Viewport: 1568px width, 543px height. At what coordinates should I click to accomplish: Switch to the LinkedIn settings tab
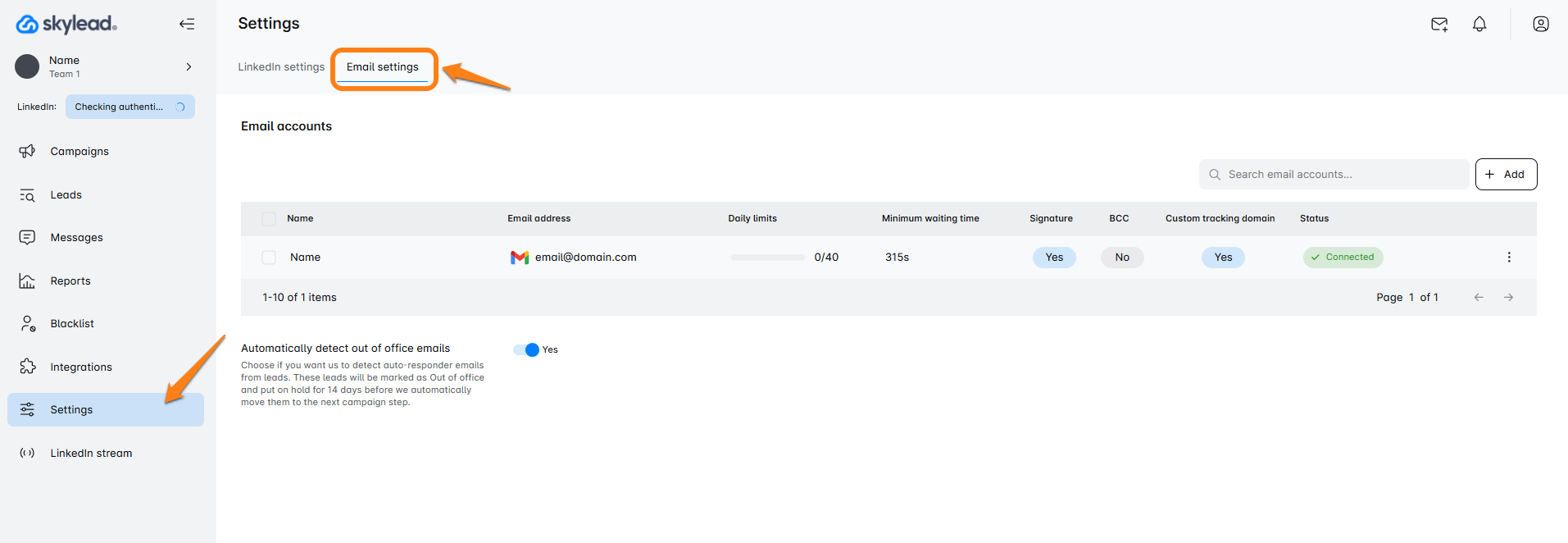coord(281,67)
